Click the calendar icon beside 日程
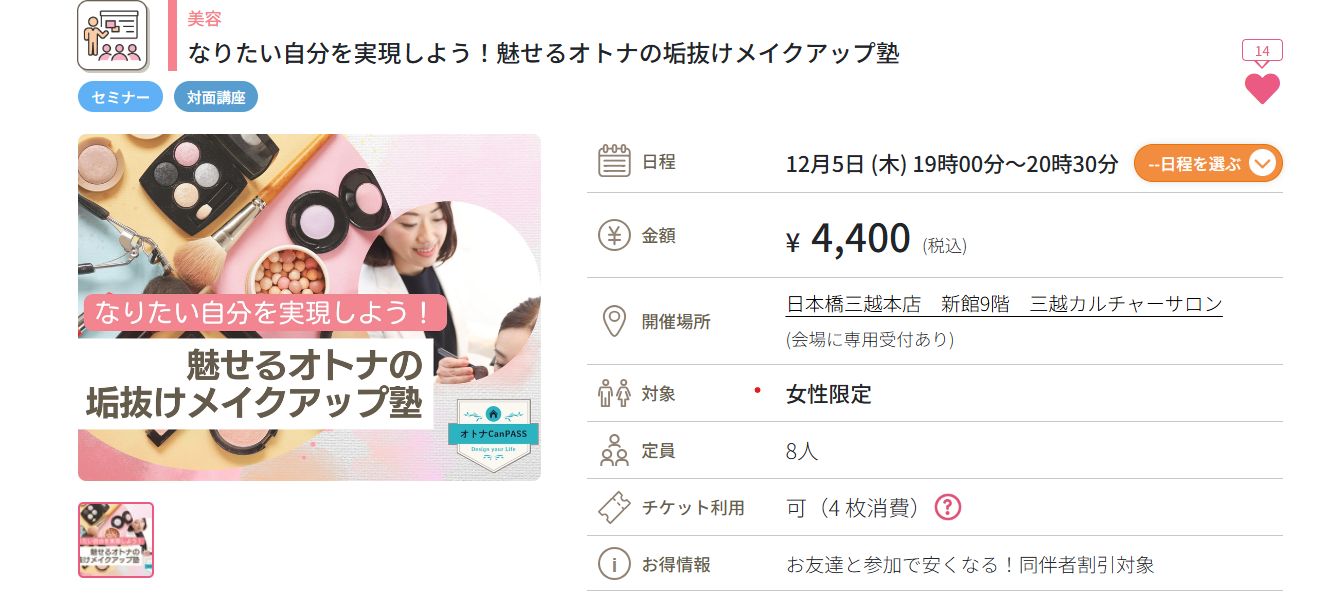 pyautogui.click(x=613, y=161)
